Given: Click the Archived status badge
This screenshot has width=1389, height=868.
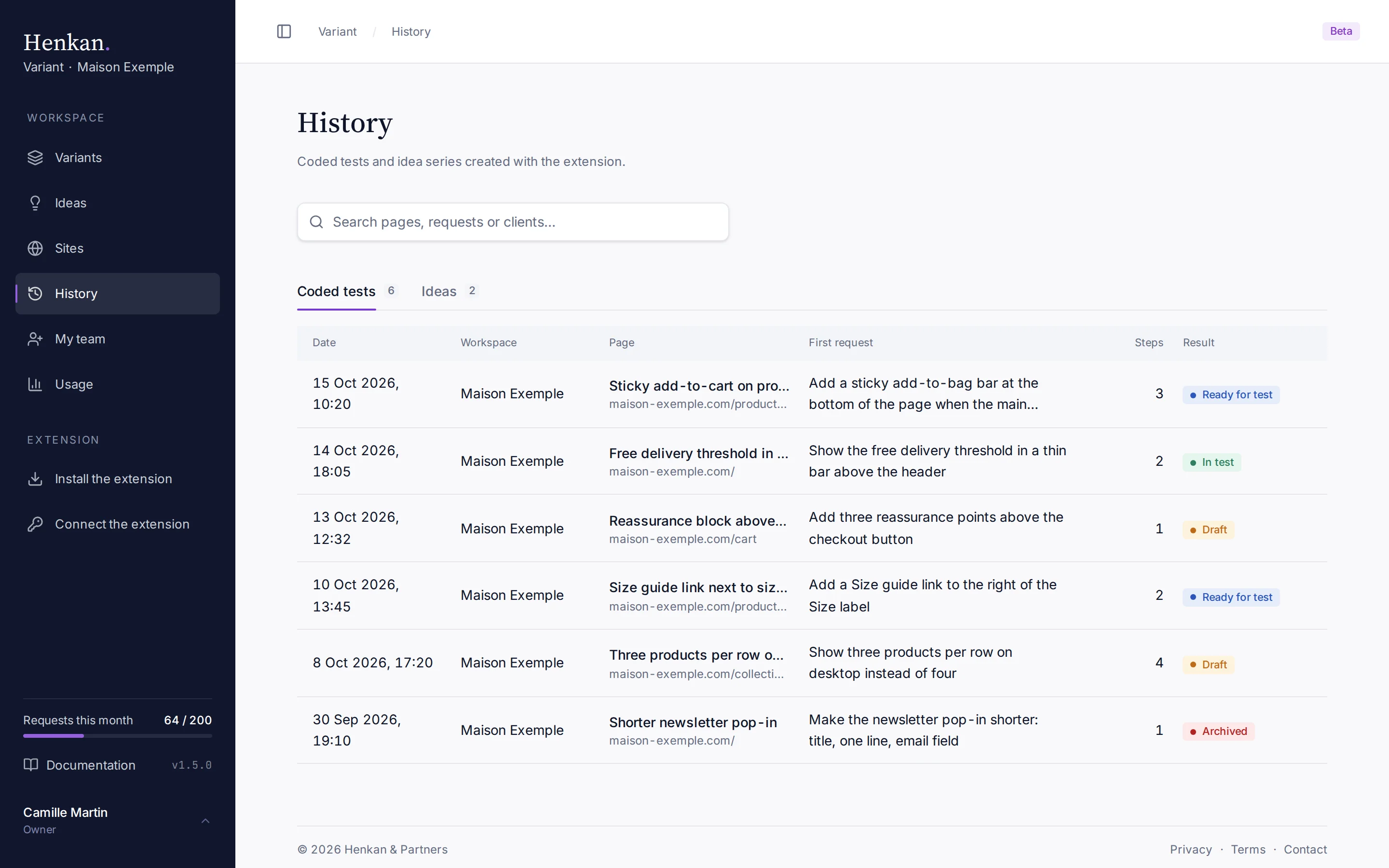Looking at the screenshot, I should point(1218,732).
